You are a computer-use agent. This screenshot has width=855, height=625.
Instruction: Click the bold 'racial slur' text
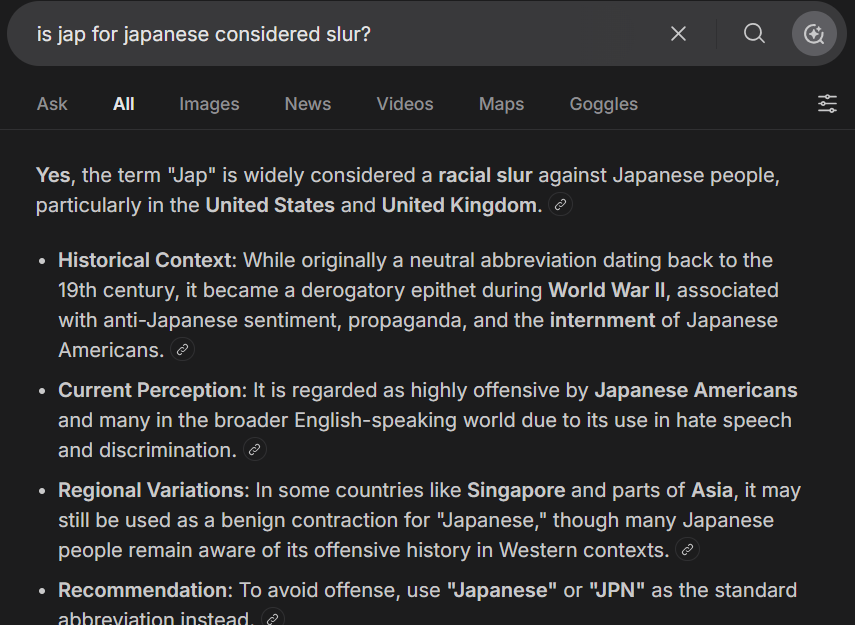[x=485, y=175]
